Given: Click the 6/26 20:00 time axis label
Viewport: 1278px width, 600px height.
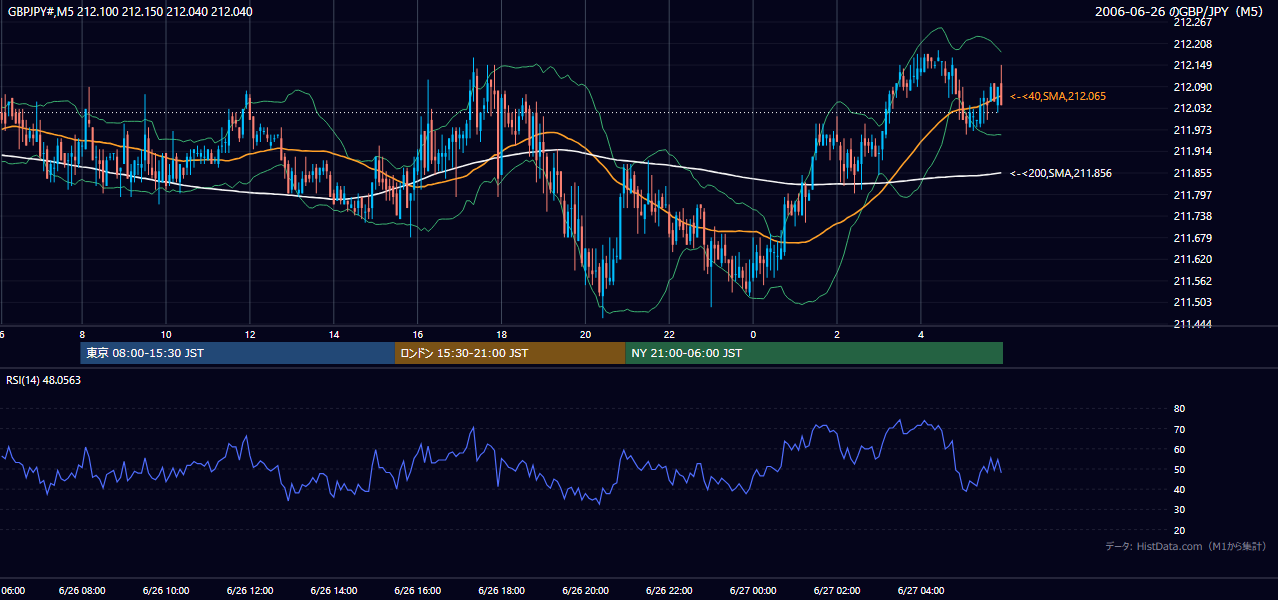Looking at the screenshot, I should (x=585, y=591).
